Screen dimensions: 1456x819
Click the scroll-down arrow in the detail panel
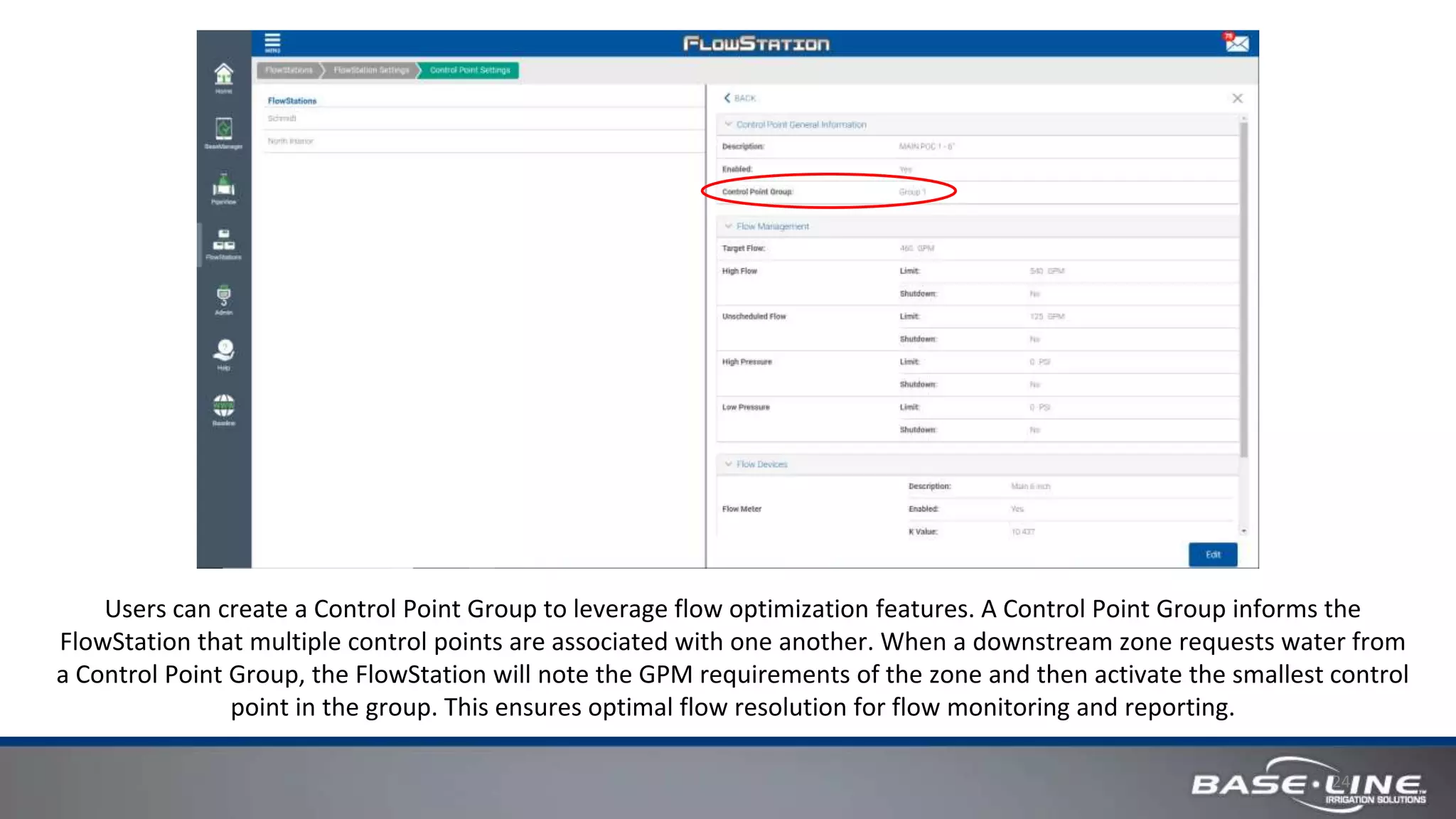1243,531
